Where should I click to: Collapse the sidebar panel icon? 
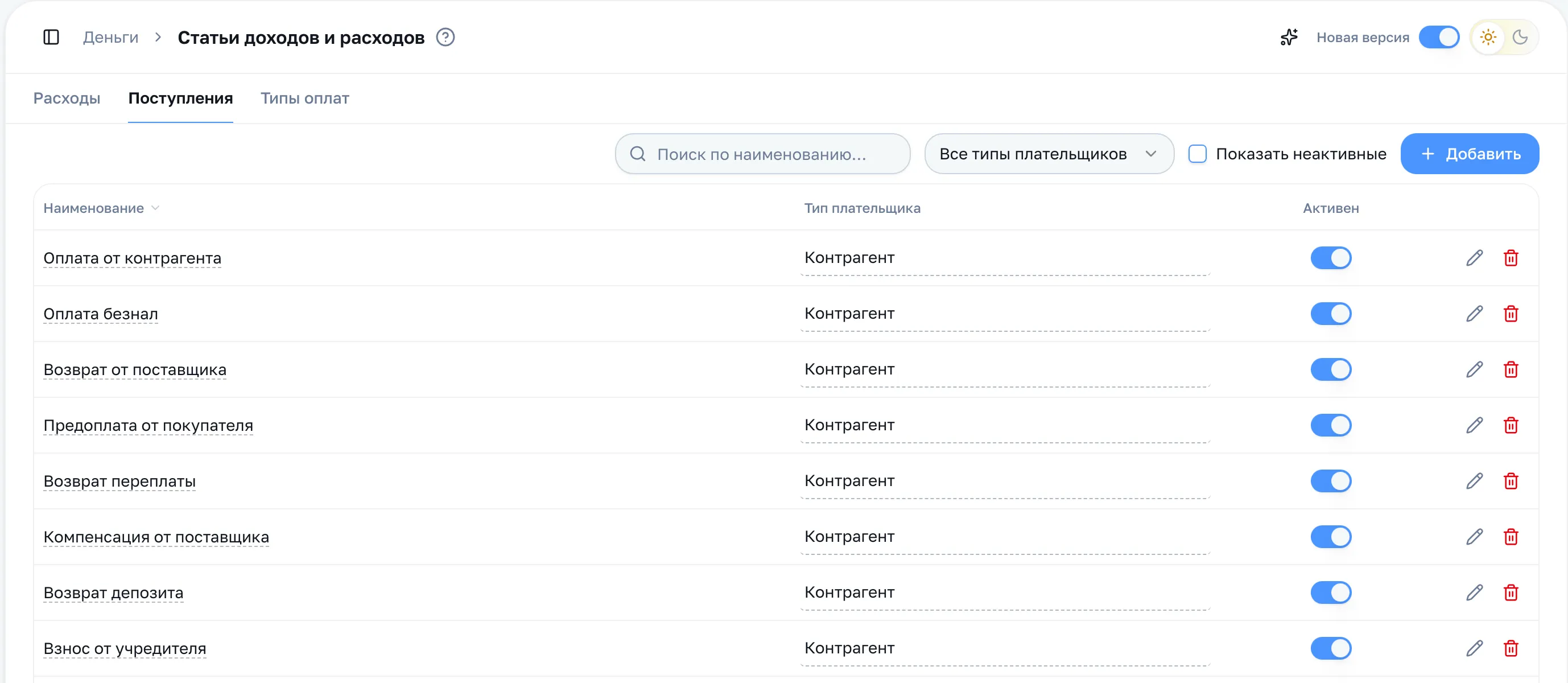[51, 37]
